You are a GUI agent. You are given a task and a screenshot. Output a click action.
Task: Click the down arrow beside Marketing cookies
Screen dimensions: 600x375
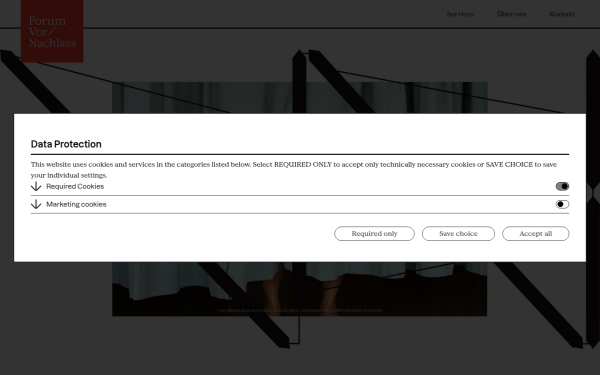pyautogui.click(x=36, y=204)
